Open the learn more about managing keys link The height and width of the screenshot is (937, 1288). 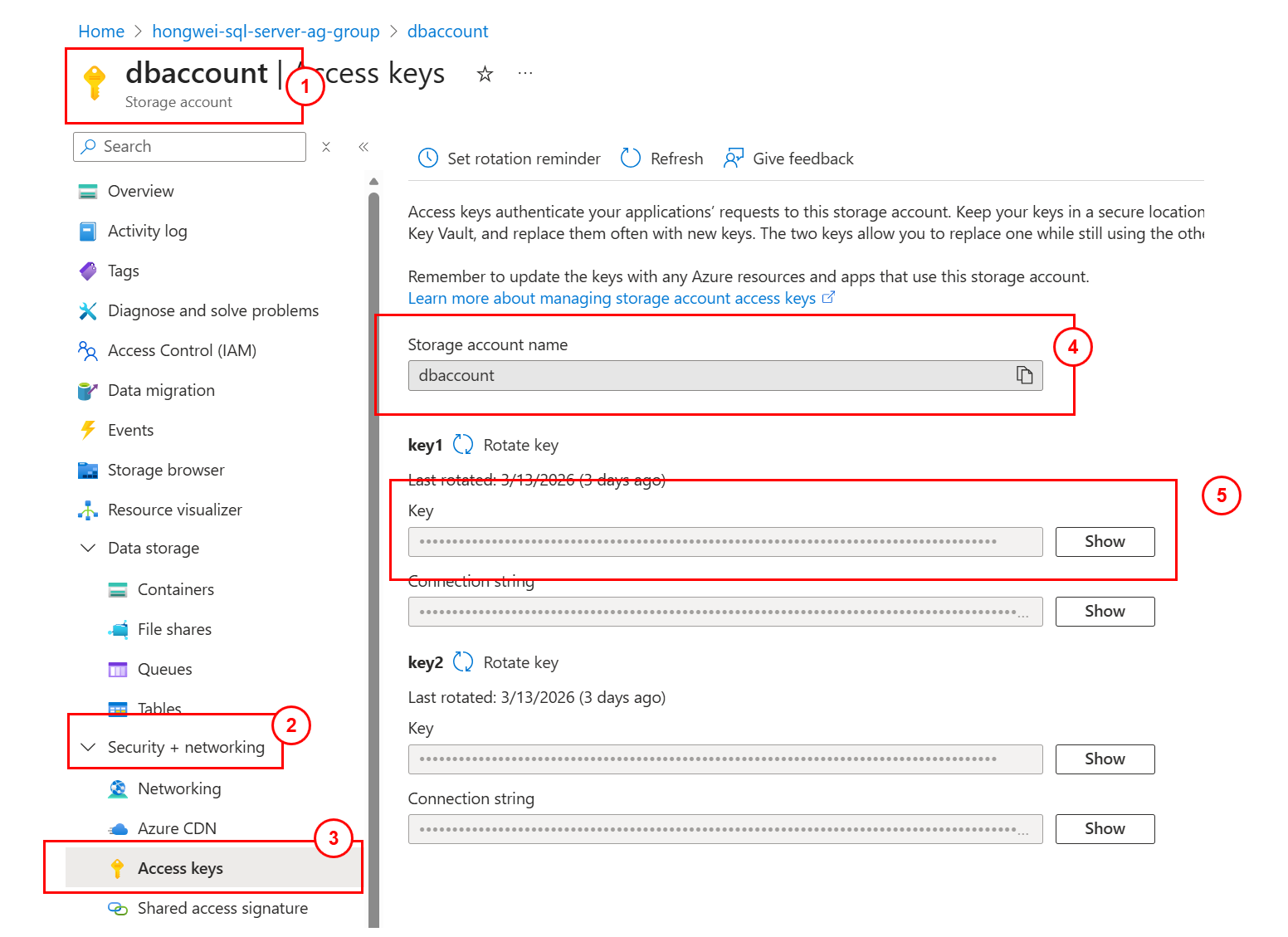(x=612, y=298)
